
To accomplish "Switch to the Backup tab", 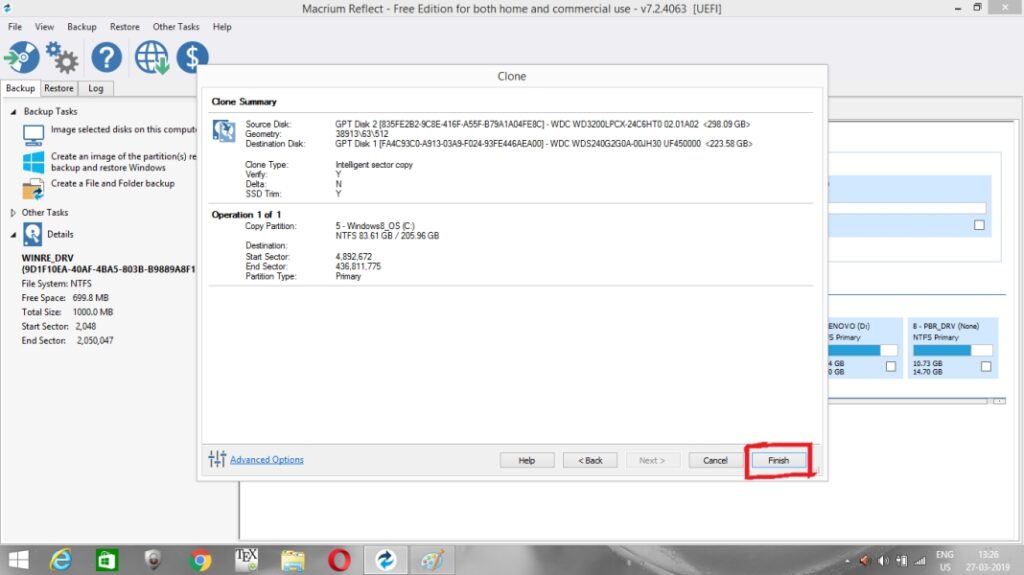I will (20, 88).
